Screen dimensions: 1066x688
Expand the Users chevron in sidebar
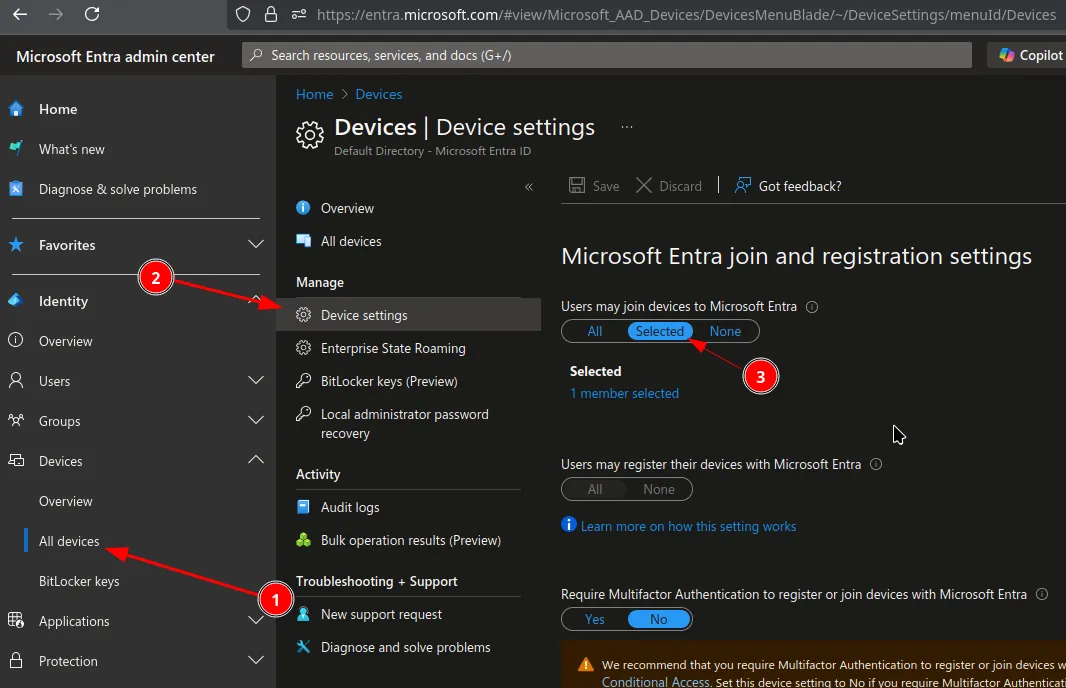pyautogui.click(x=256, y=380)
